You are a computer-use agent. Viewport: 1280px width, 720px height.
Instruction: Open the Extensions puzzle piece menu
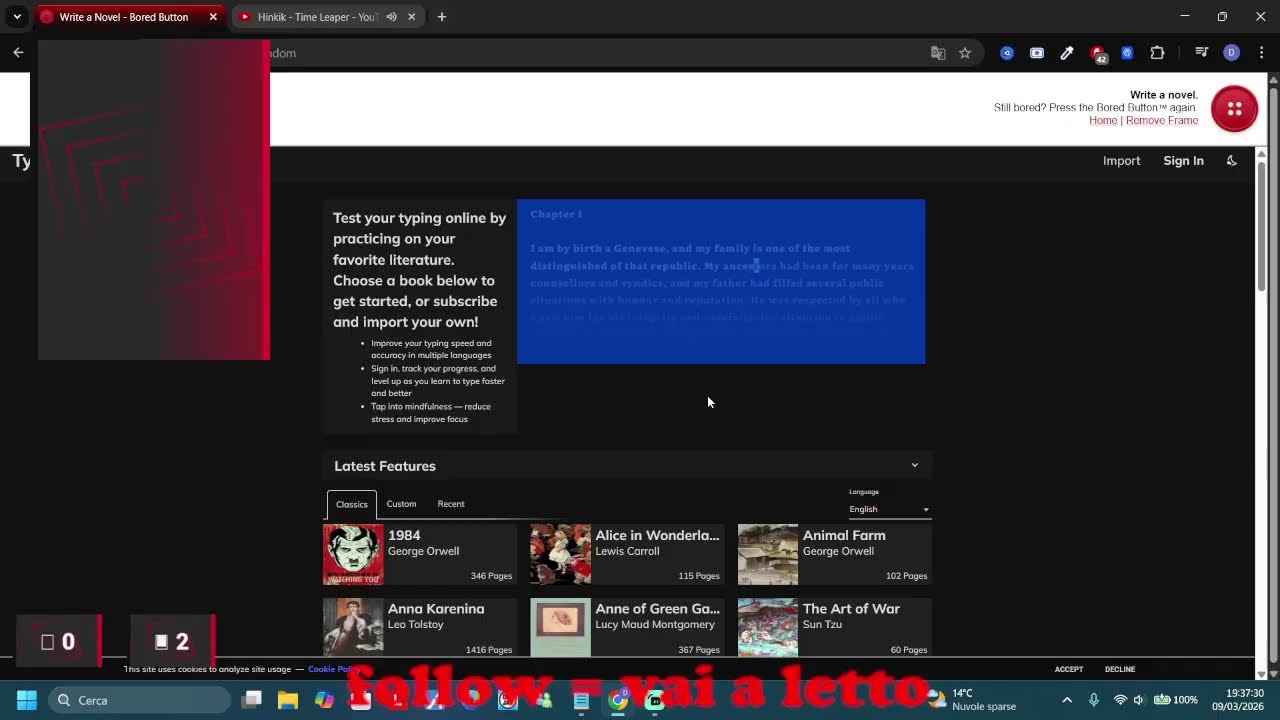click(x=1157, y=53)
